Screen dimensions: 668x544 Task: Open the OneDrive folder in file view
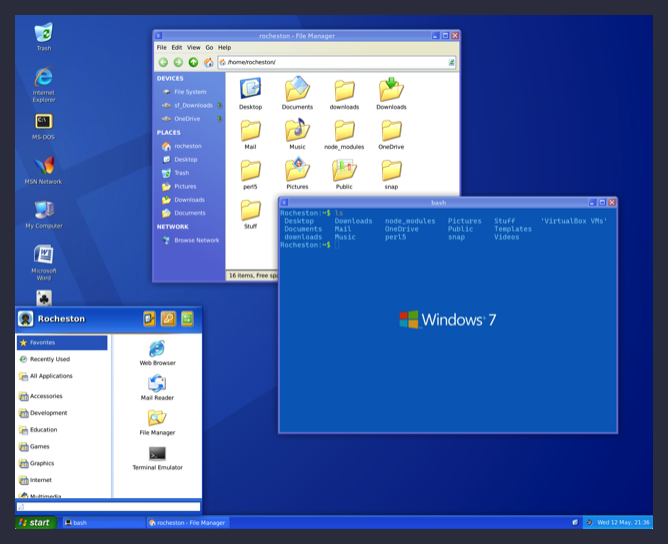(391, 134)
